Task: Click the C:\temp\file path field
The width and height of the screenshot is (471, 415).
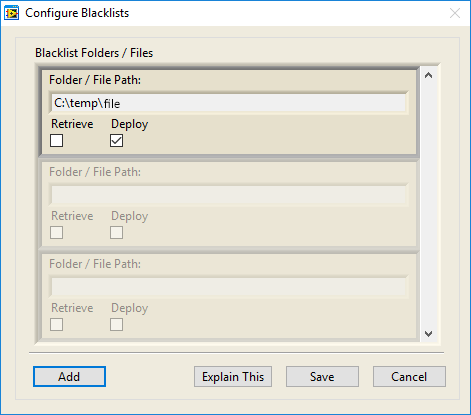Action: pos(229,103)
